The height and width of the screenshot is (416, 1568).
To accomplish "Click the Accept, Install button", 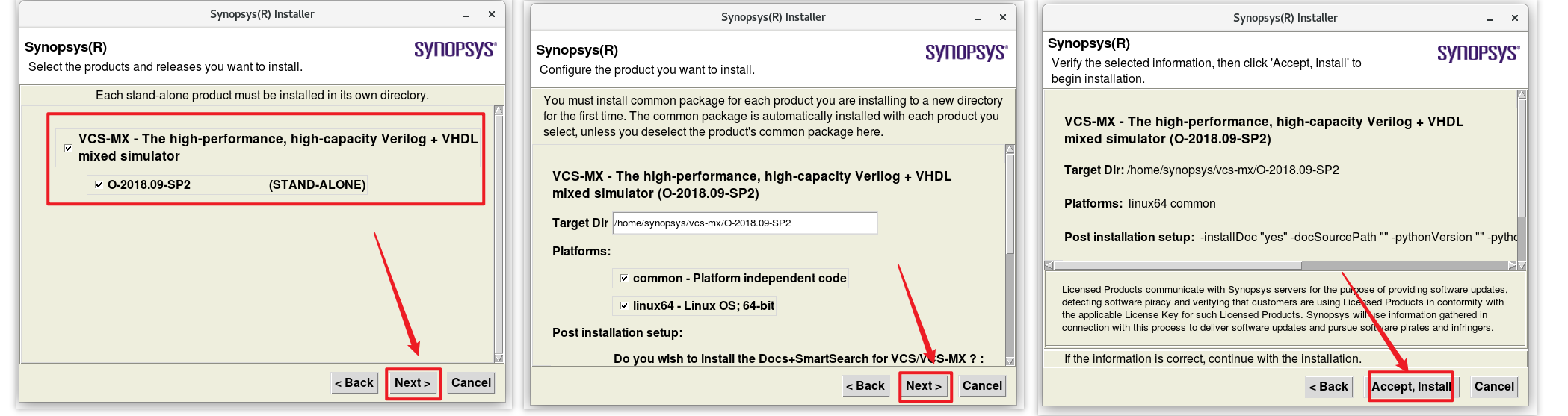I will [1411, 387].
